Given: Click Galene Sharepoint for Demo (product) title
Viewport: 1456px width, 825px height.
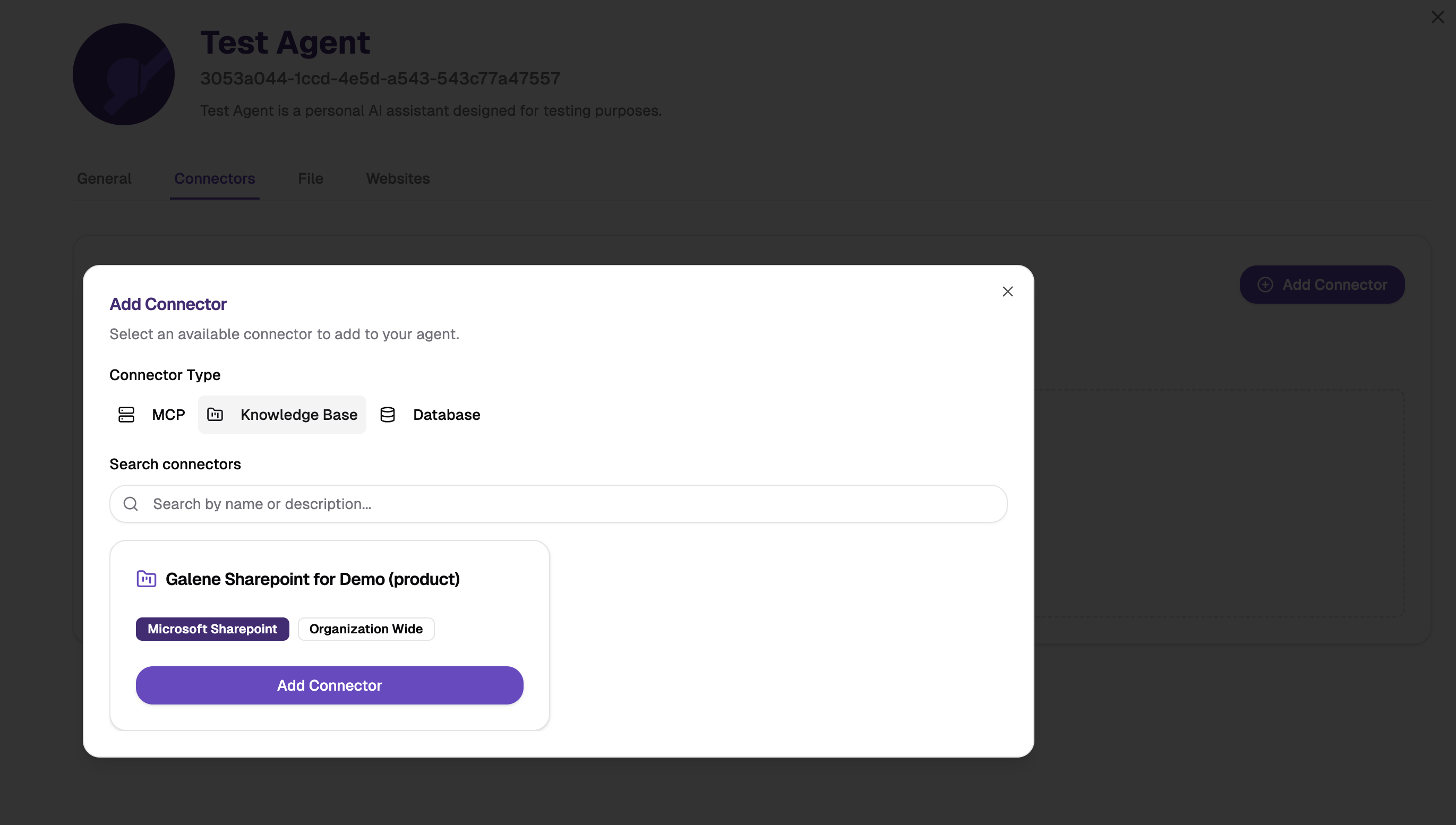Looking at the screenshot, I should click(x=312, y=579).
